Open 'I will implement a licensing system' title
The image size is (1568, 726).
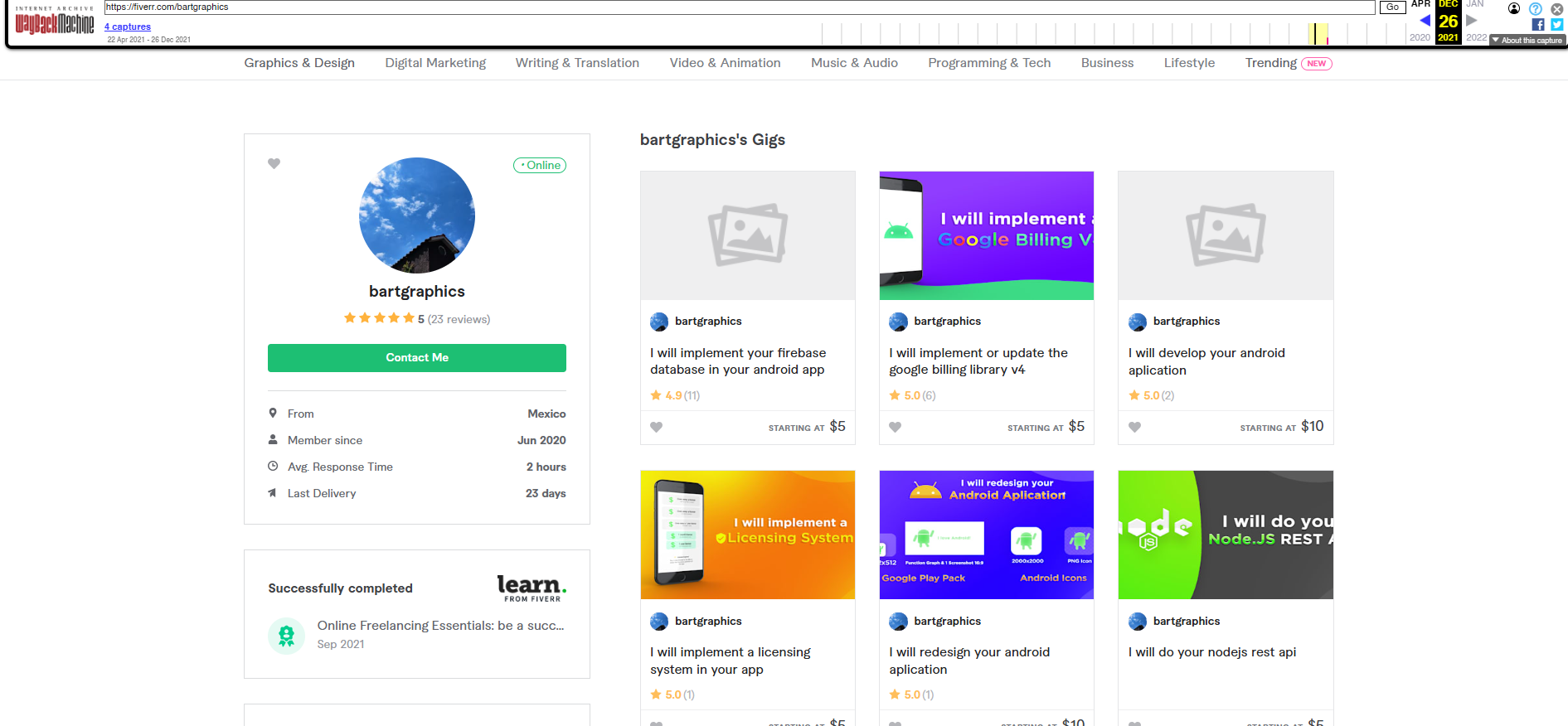tap(731, 661)
